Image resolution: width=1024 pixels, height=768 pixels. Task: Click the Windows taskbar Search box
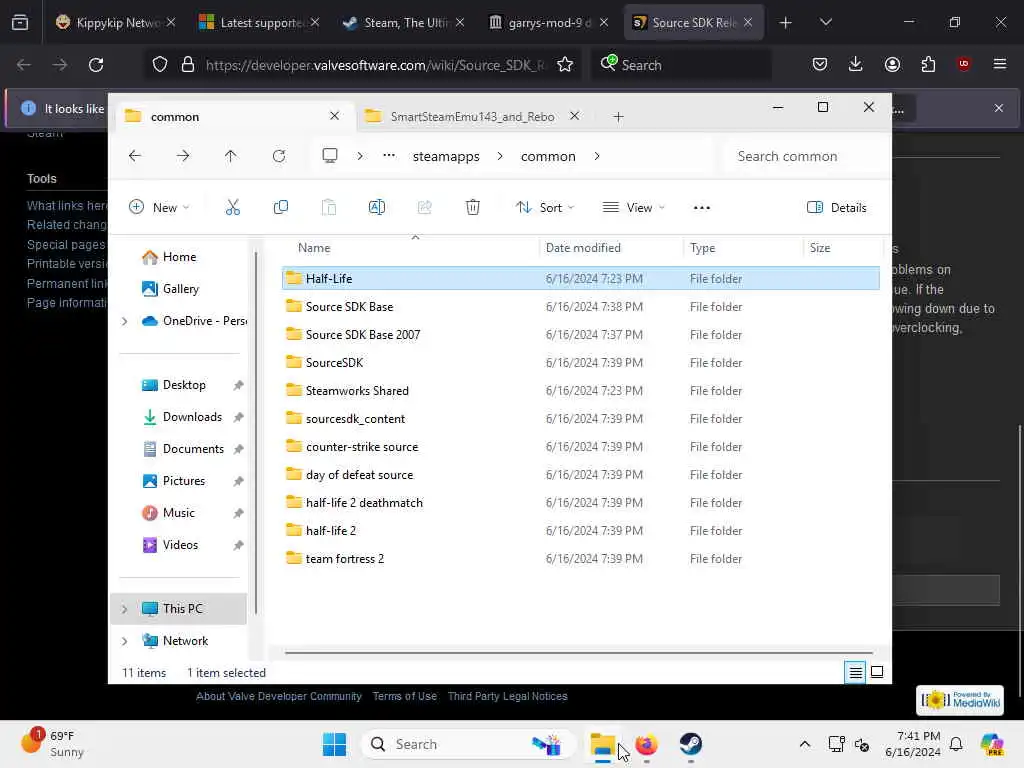coord(468,744)
